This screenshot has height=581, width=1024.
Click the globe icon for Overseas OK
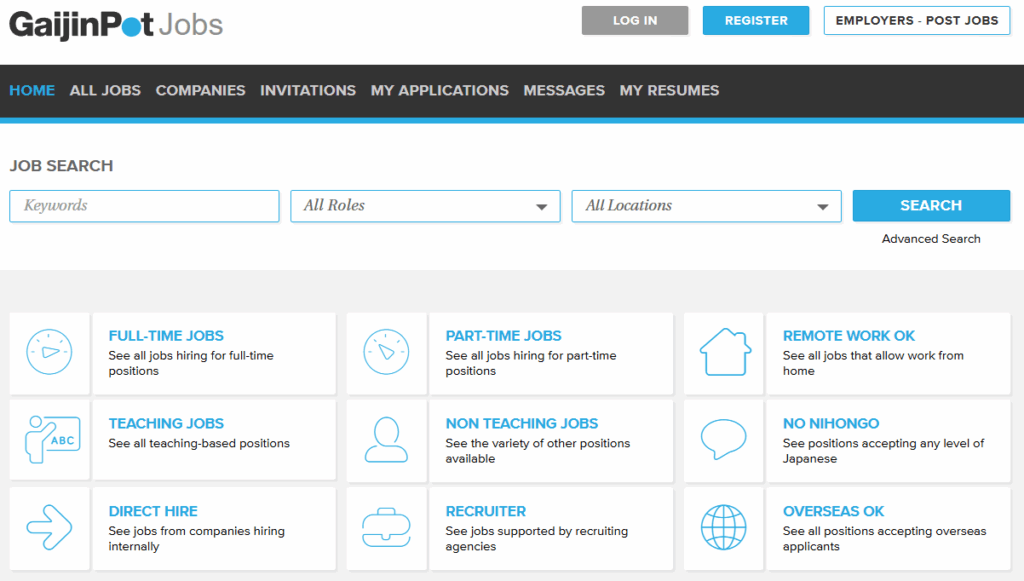pos(724,527)
